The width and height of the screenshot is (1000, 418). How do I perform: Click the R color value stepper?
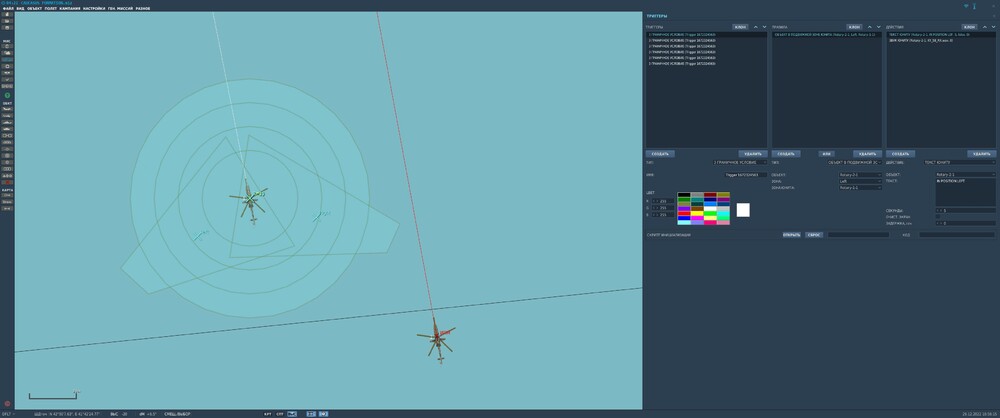[x=663, y=201]
